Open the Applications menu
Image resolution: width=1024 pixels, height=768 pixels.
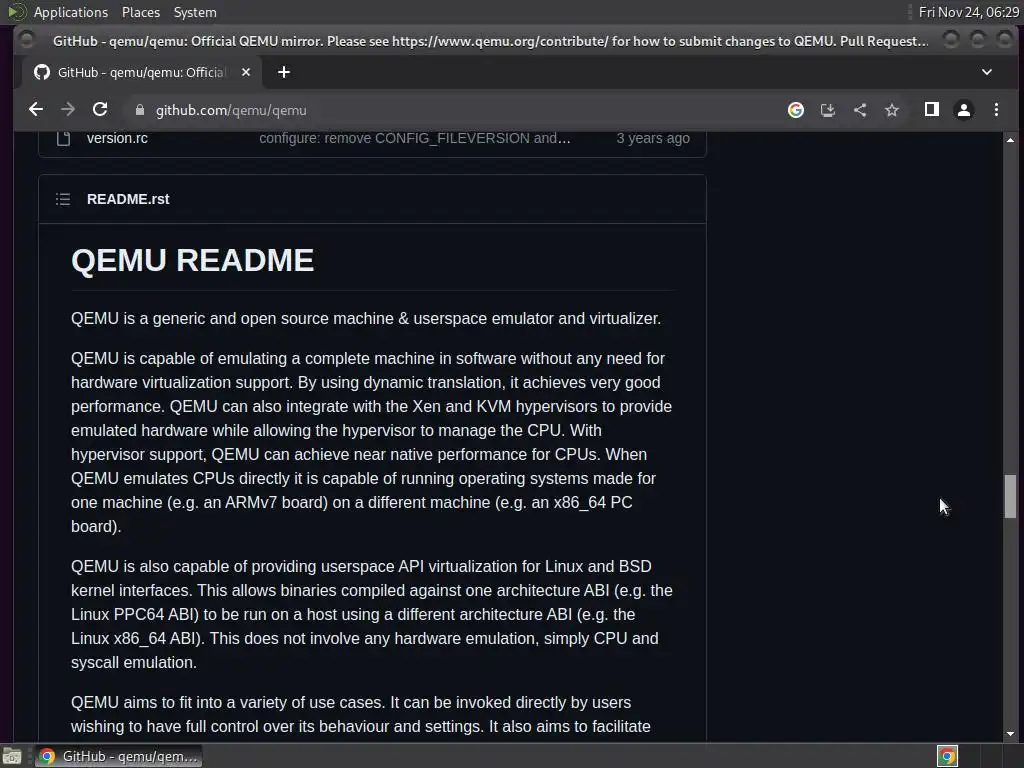pos(71,12)
